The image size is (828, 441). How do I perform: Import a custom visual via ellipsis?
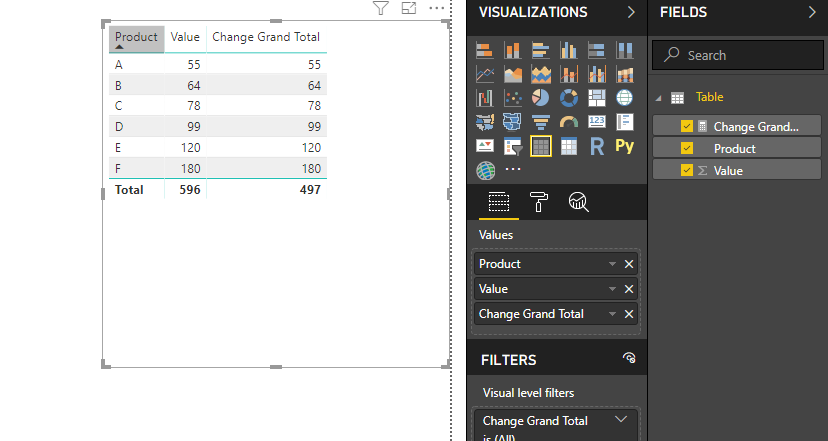tap(513, 169)
